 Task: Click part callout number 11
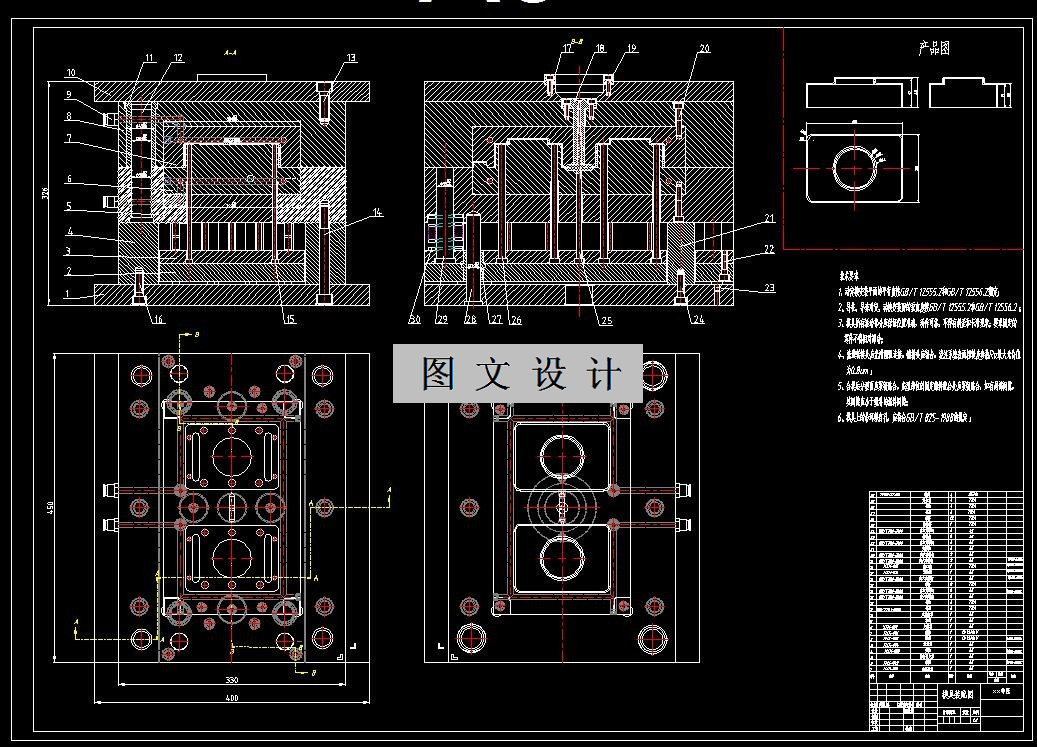point(149,58)
